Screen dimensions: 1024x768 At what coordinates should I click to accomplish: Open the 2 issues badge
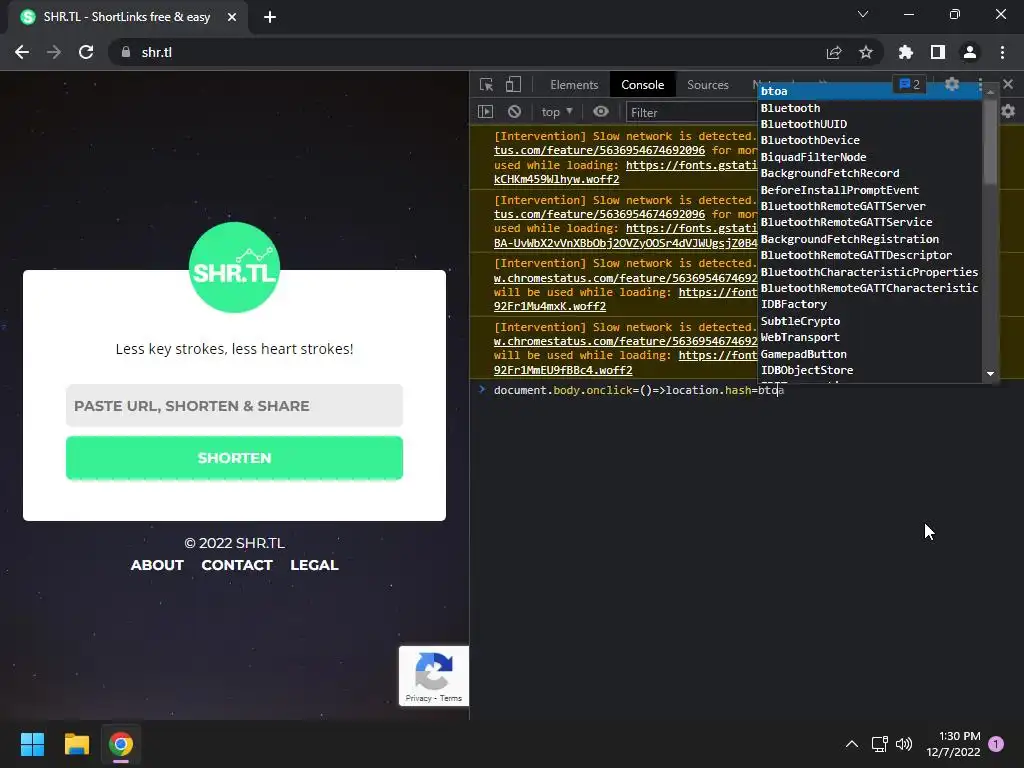coord(909,84)
